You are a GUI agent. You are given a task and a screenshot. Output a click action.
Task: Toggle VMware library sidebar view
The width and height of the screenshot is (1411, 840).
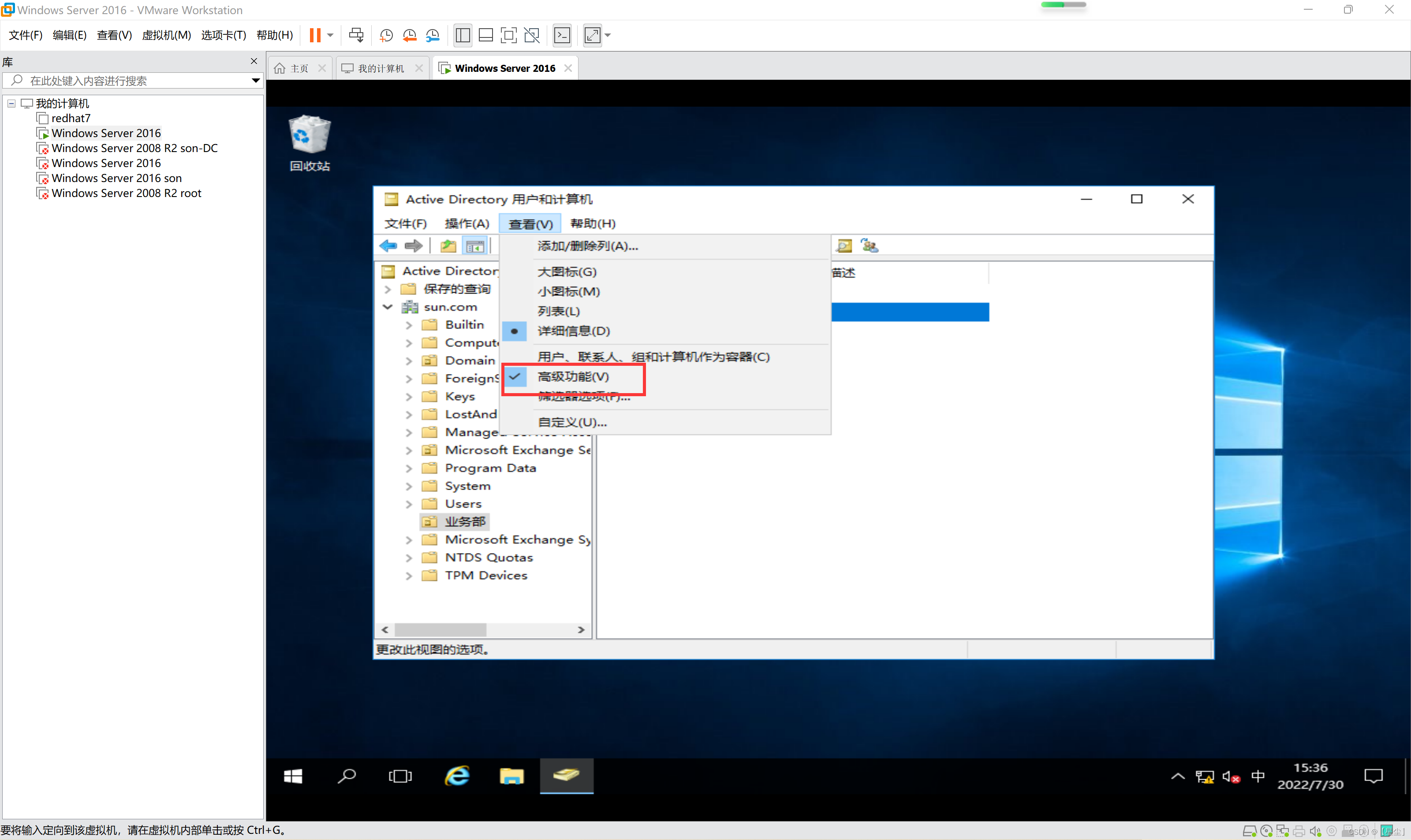point(463,35)
